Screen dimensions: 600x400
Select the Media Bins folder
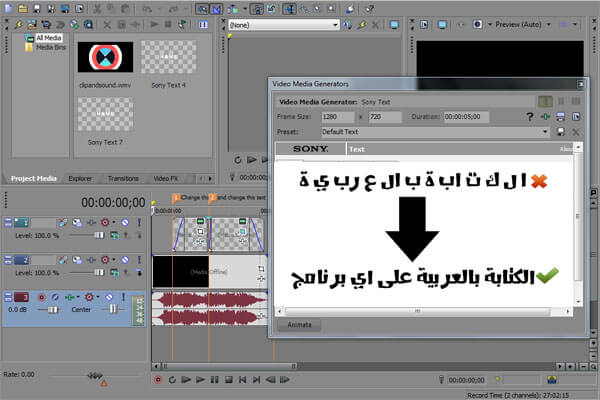[51, 47]
